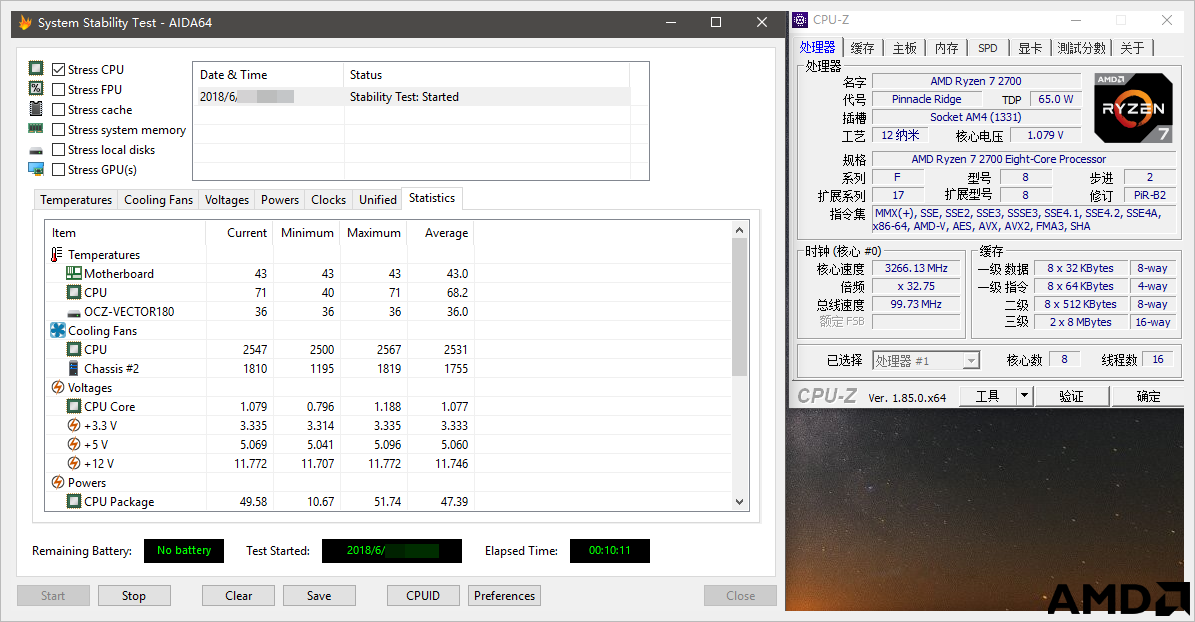Click the bolt icon for +12 V
This screenshot has height=622, width=1195.
pyautogui.click(x=74, y=463)
